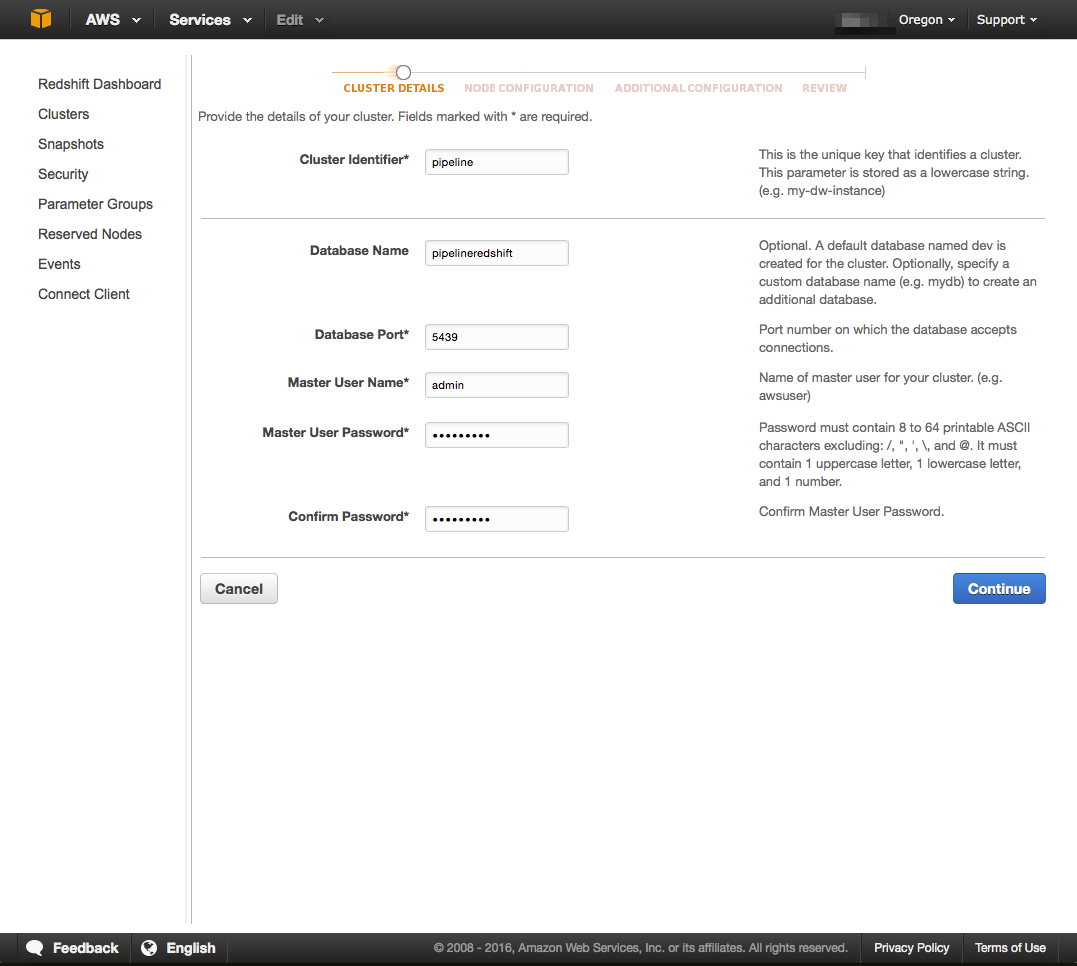Click the "Port number on which the database" help text

[887, 339]
